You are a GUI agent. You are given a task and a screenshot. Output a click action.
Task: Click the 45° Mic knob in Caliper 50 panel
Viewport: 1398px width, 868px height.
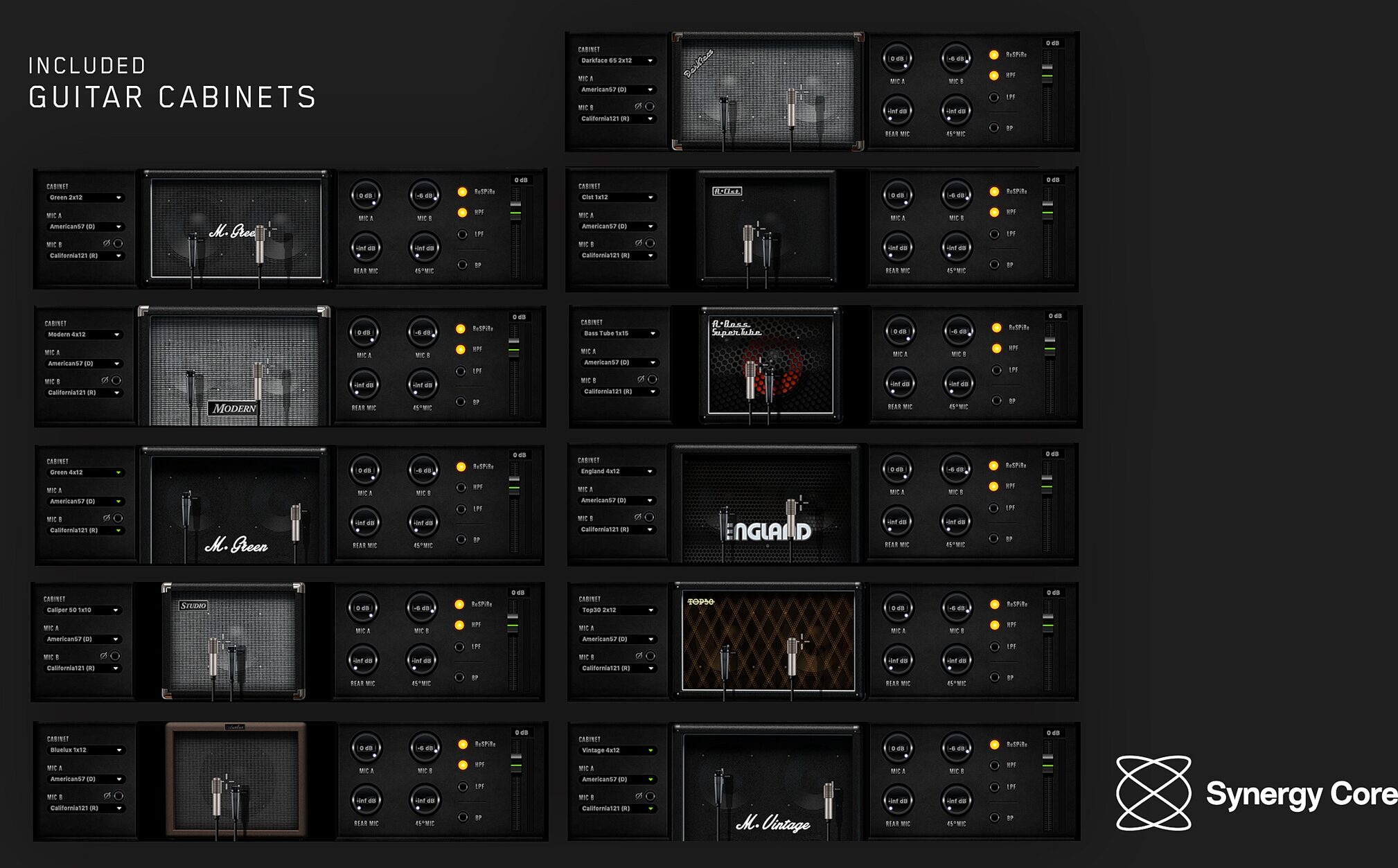421,661
